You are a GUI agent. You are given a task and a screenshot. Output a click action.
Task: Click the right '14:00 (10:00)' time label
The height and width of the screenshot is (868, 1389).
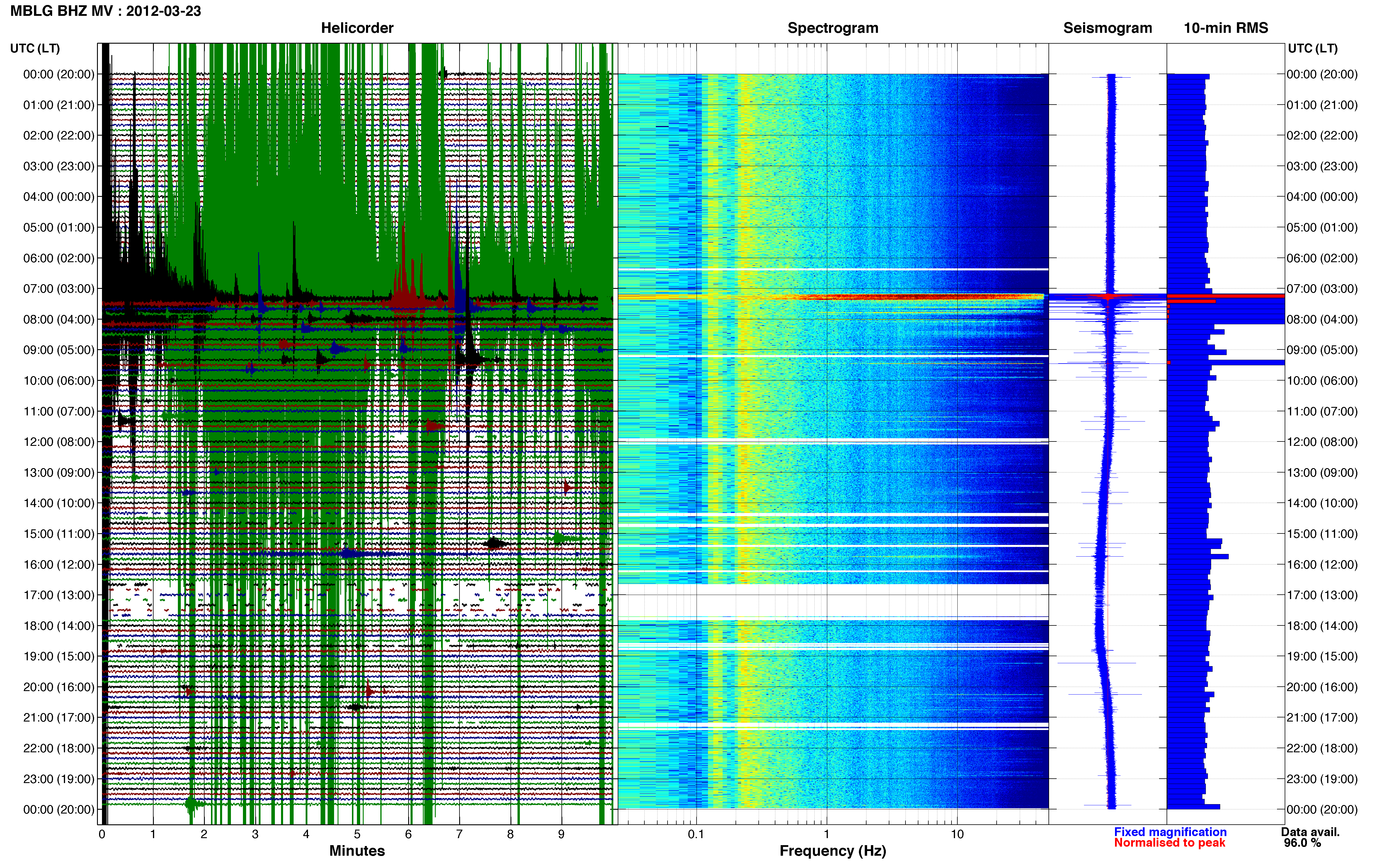pos(1322,503)
